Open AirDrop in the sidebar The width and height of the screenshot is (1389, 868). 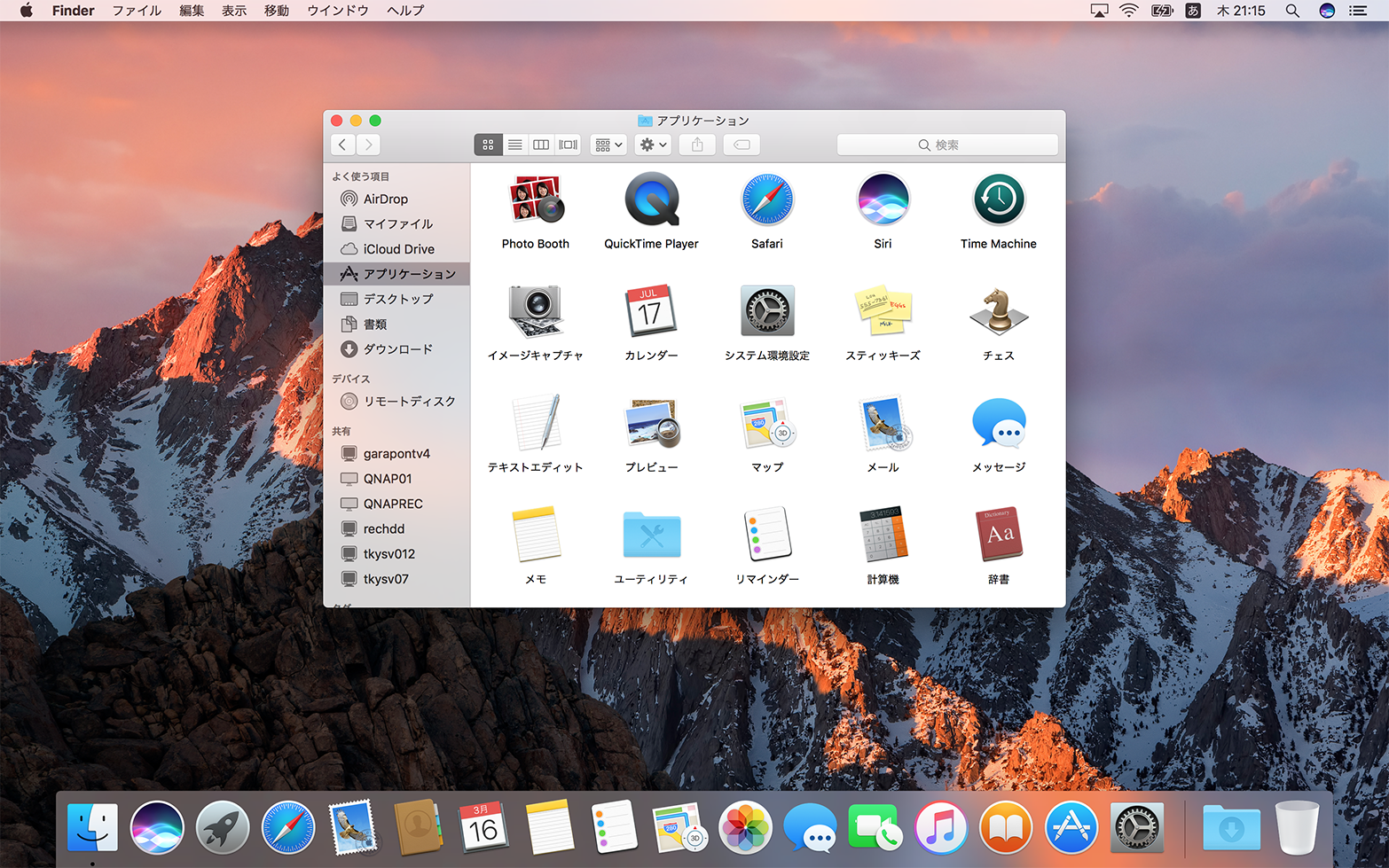coord(396,199)
